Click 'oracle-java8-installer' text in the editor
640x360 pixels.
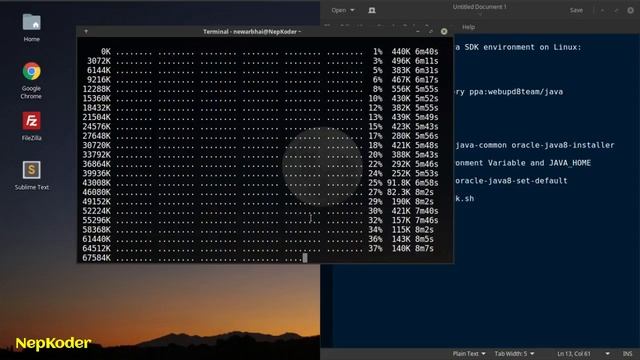[563, 145]
